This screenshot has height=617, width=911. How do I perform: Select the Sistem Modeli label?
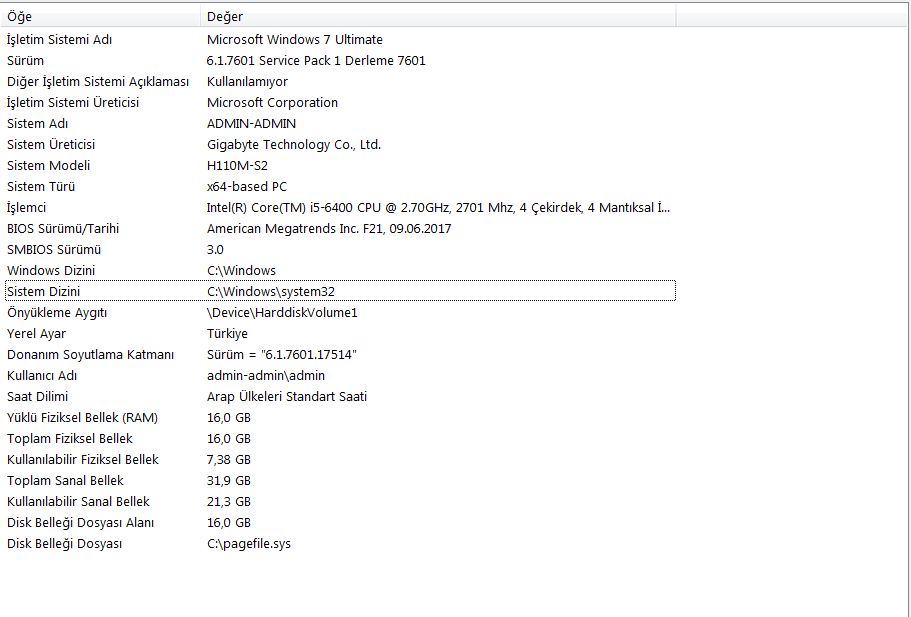[48, 166]
